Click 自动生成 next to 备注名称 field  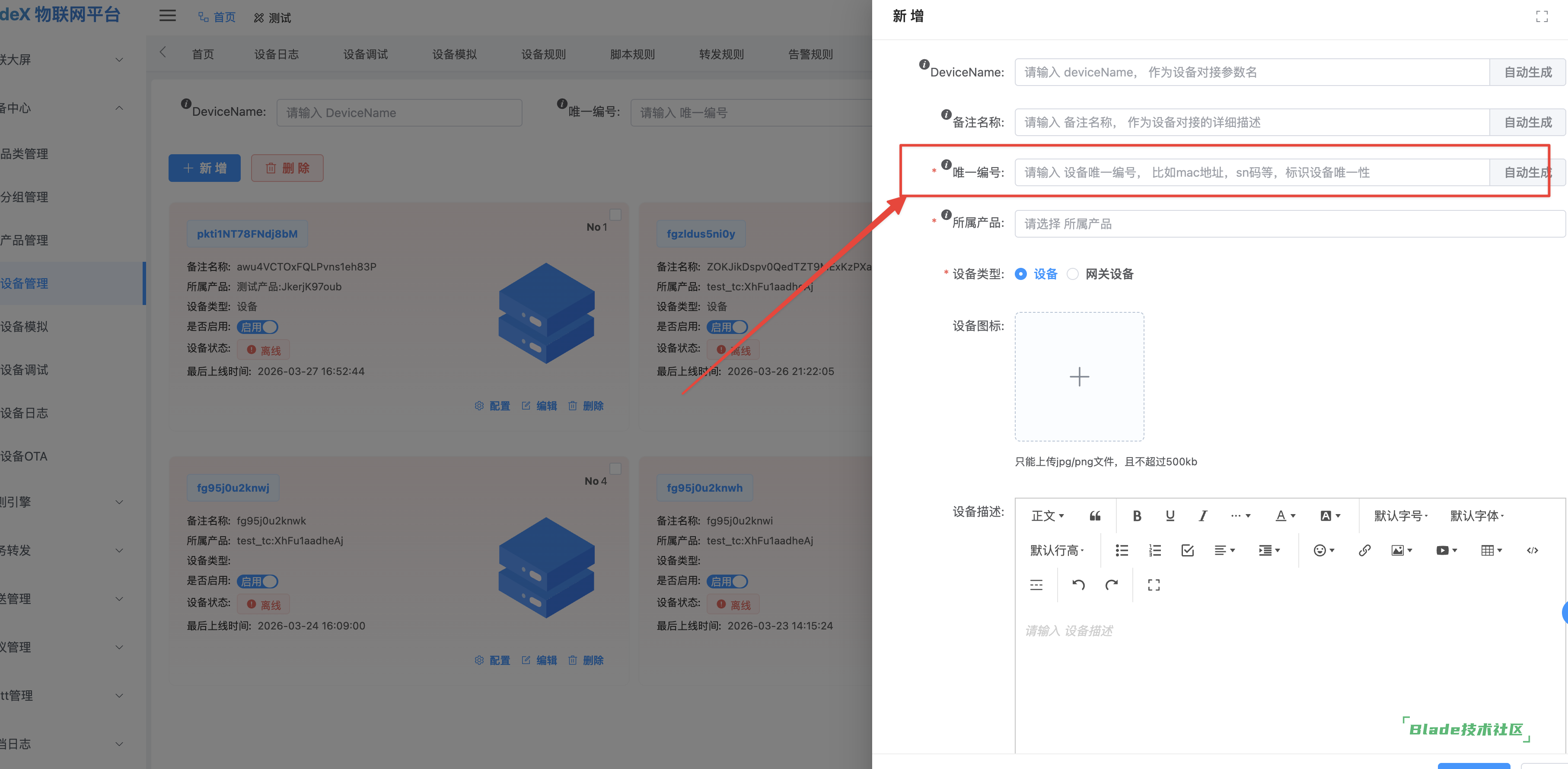[x=1527, y=122]
